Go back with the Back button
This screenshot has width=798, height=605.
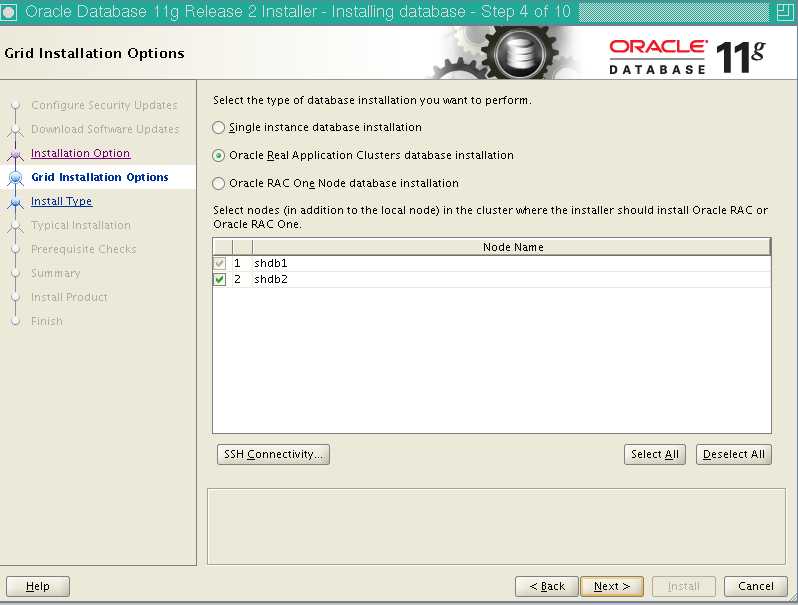(x=547, y=586)
